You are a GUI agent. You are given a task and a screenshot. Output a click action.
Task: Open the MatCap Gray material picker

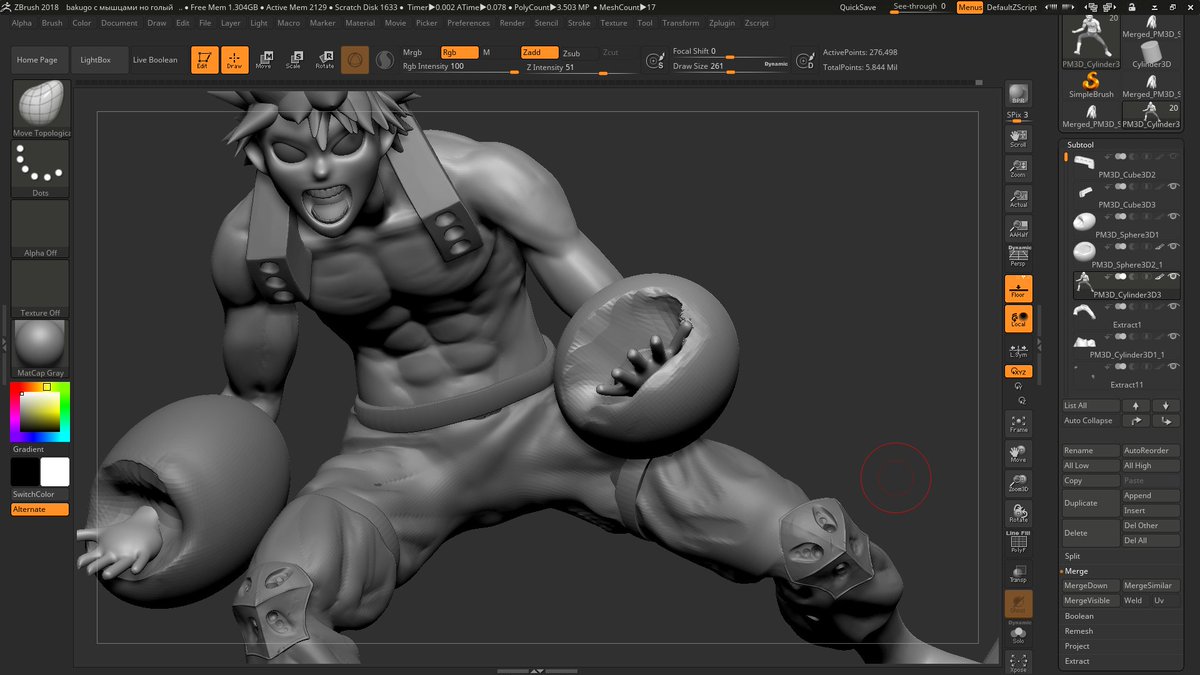40,348
